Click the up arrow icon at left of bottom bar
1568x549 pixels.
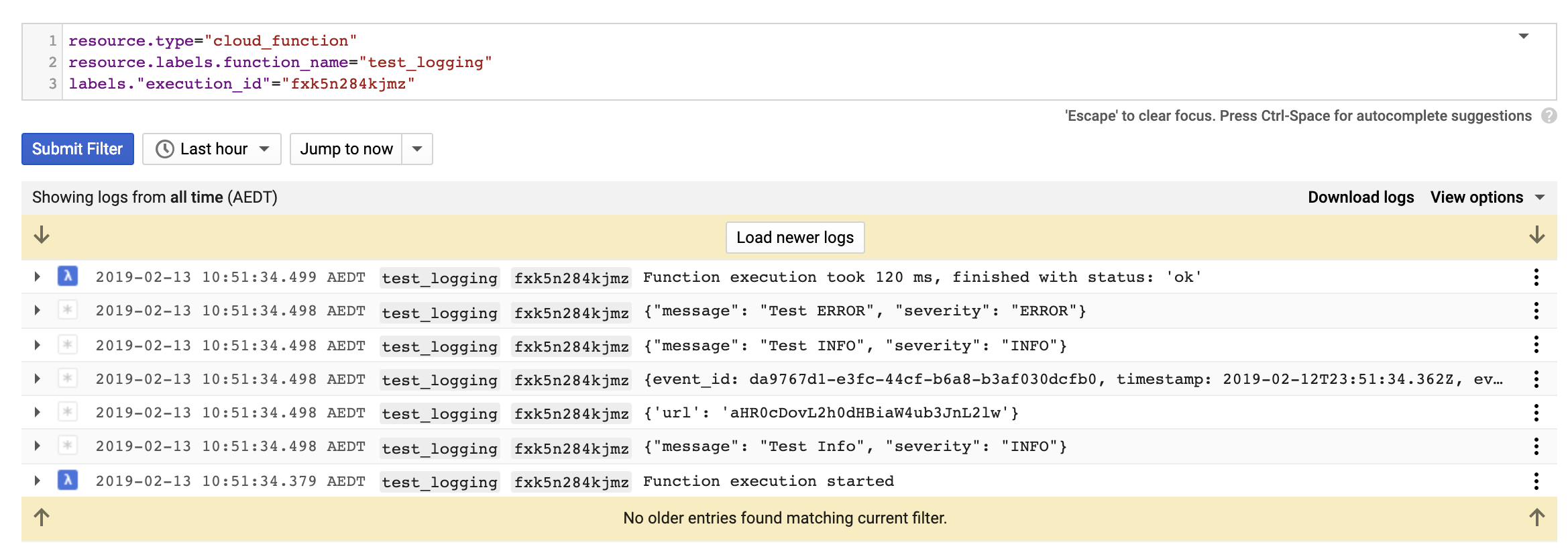pos(42,517)
